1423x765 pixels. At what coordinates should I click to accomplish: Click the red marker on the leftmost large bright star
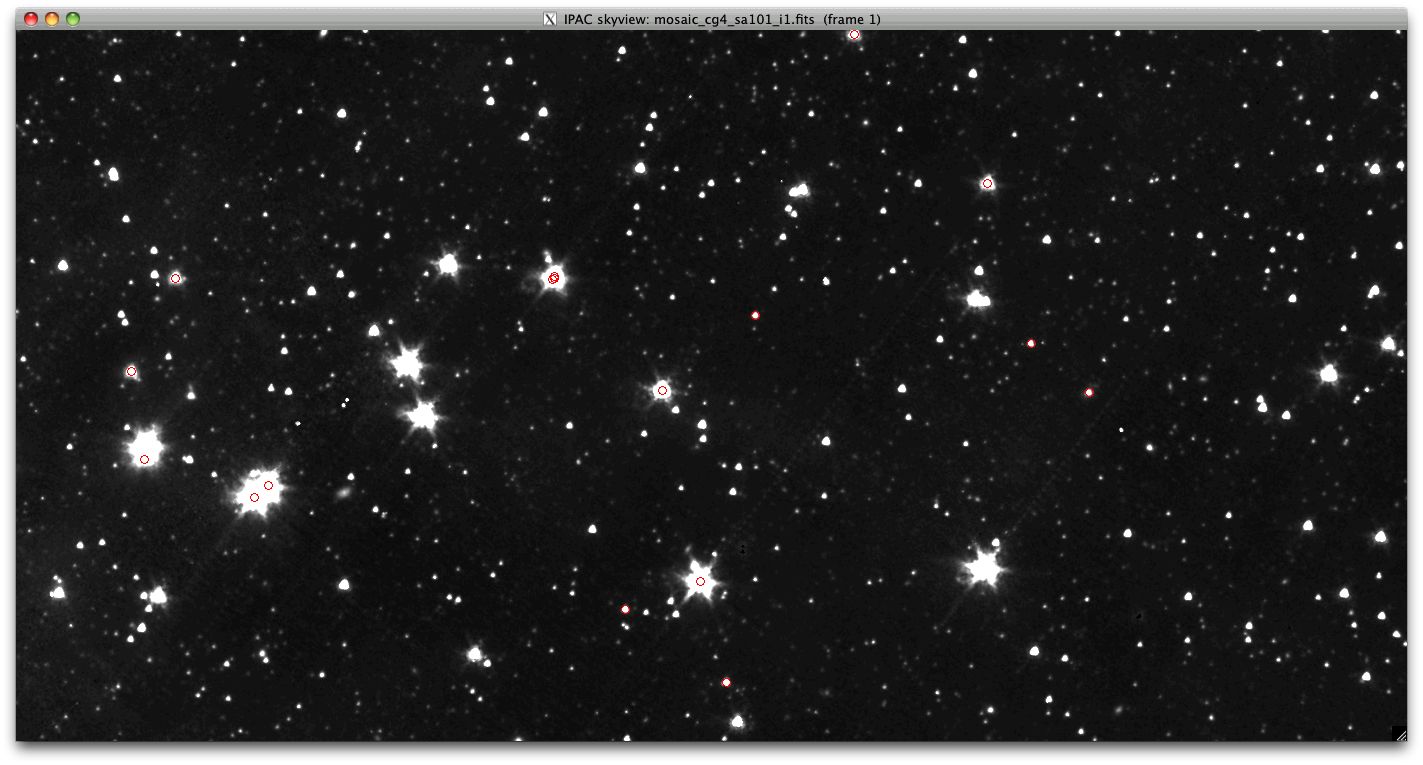tap(145, 459)
